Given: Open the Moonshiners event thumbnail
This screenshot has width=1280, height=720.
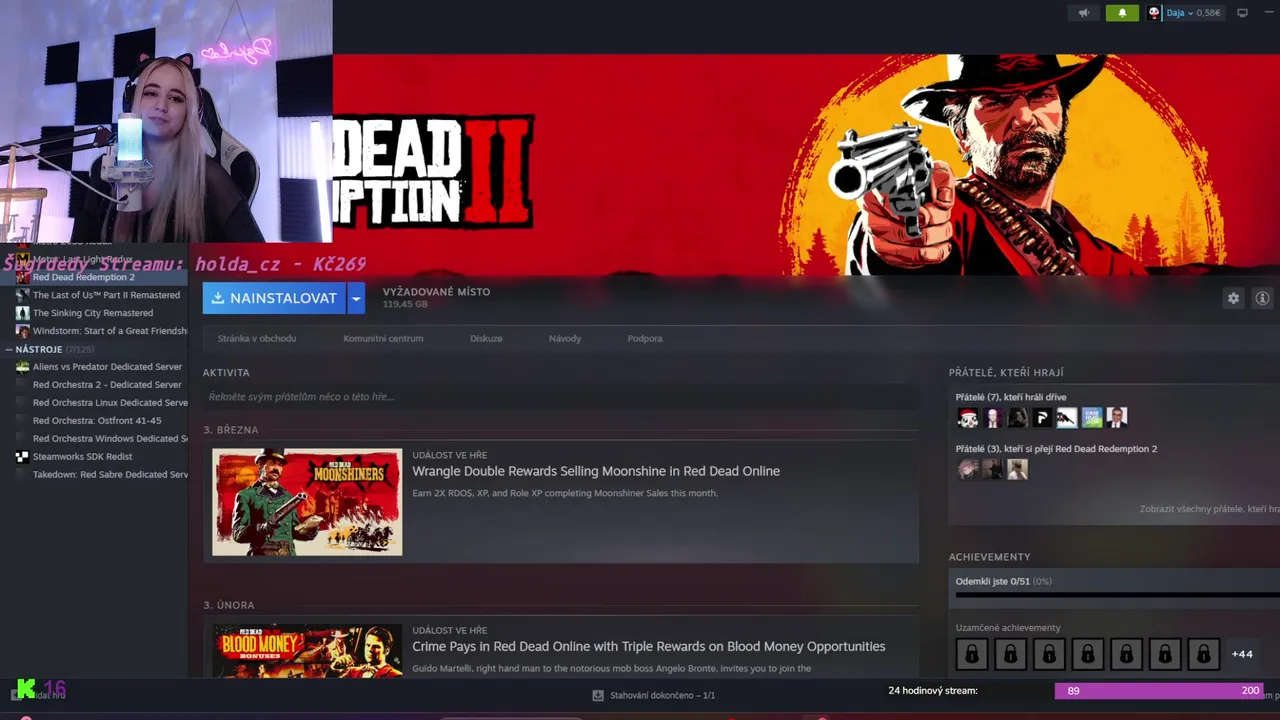Looking at the screenshot, I should click(x=307, y=502).
